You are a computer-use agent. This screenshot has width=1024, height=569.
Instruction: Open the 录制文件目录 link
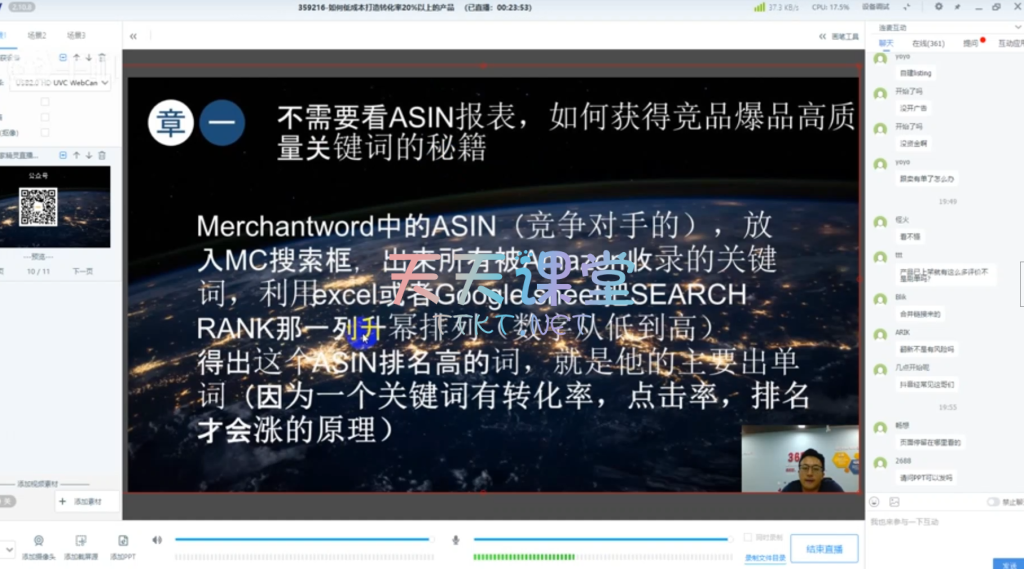pyautogui.click(x=765, y=557)
